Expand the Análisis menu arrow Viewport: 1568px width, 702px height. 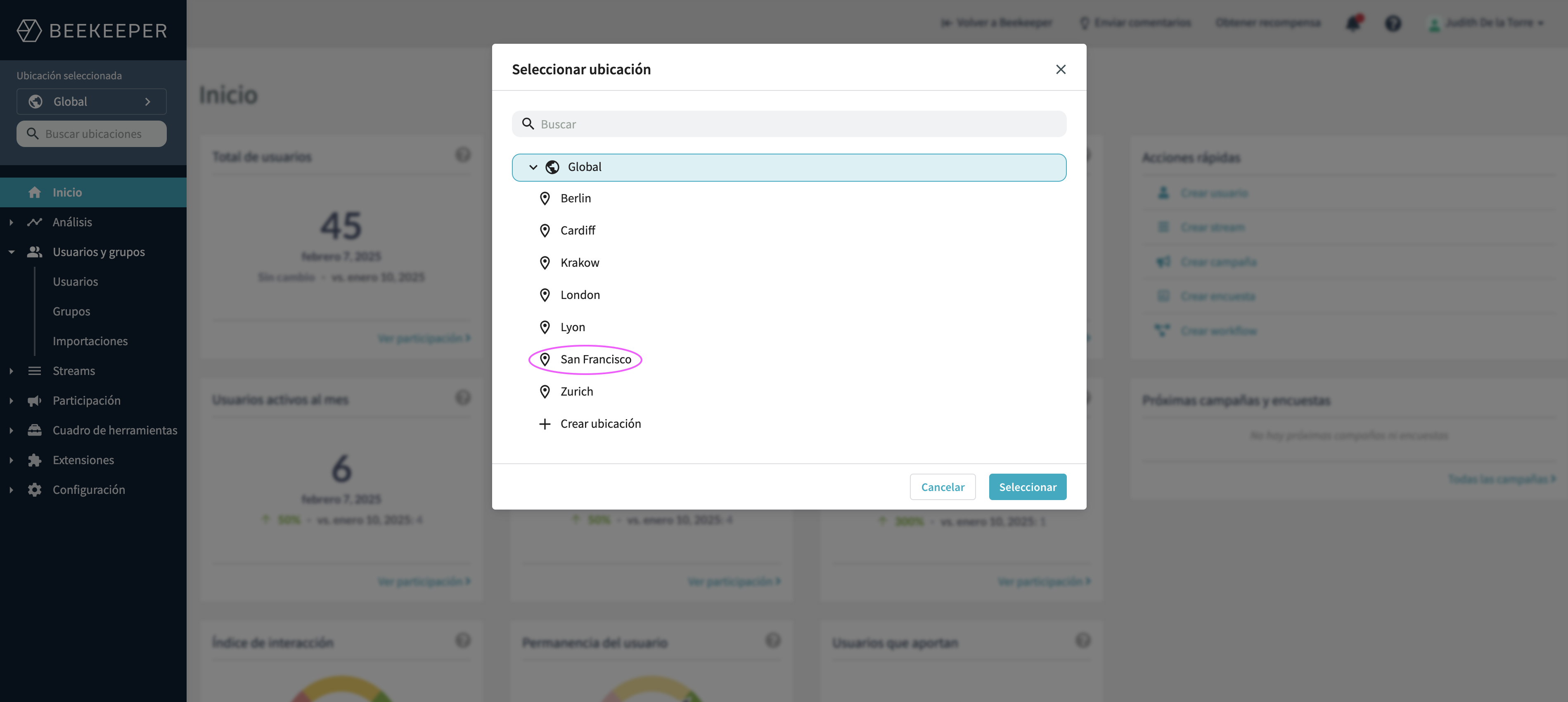(11, 222)
